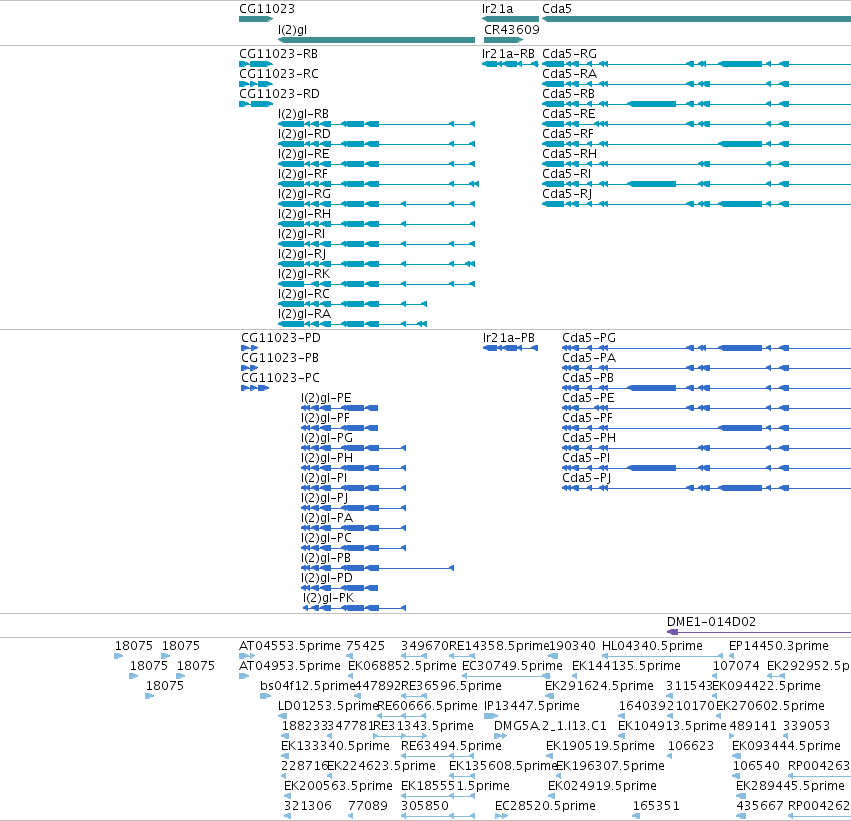Select transcript l(2)gl-RB

pos(376,124)
